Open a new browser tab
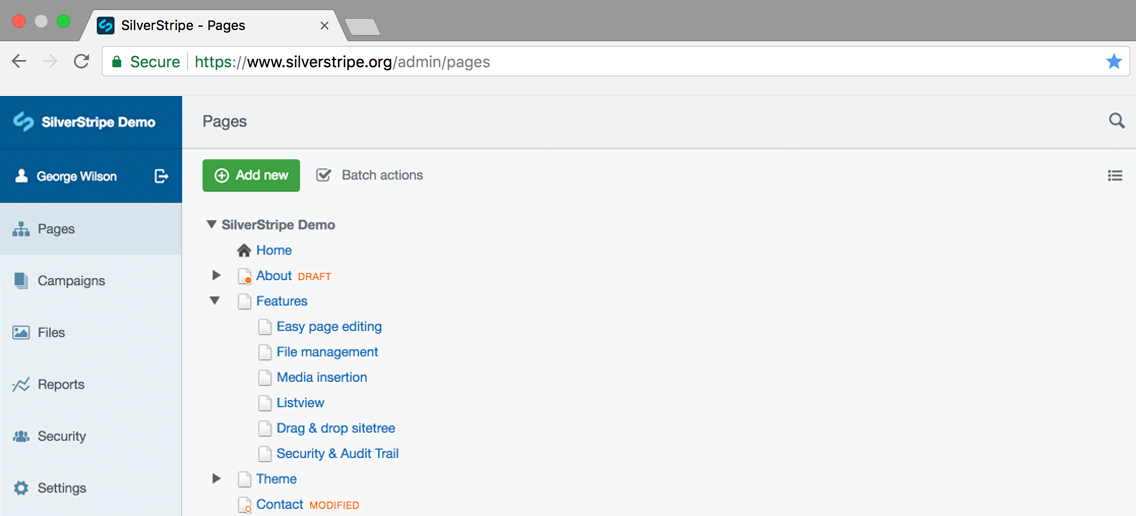Viewport: 1136px width, 516px height. pyautogui.click(x=363, y=27)
